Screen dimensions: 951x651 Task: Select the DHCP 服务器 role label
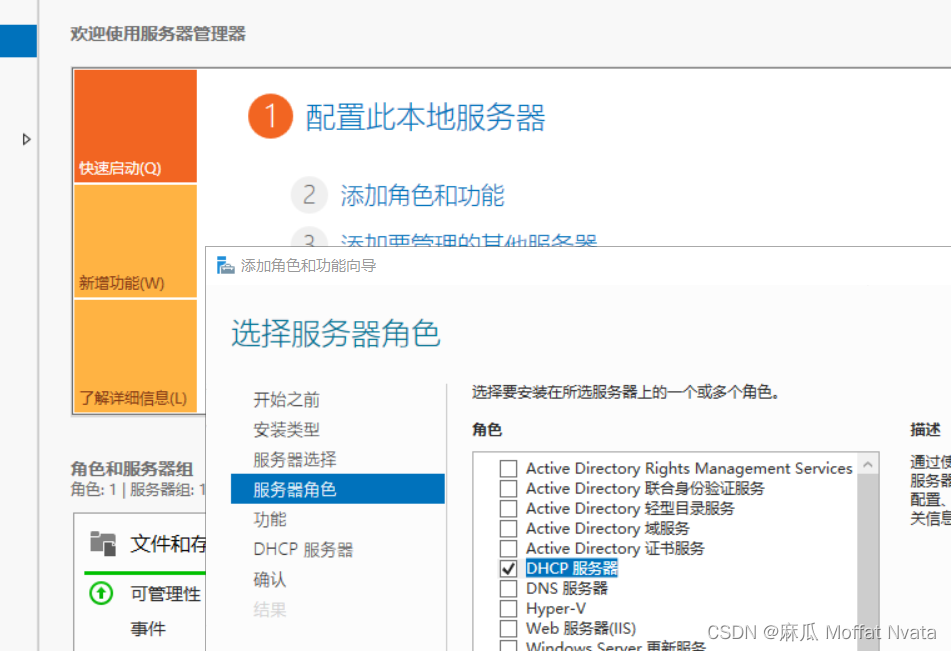coord(572,568)
